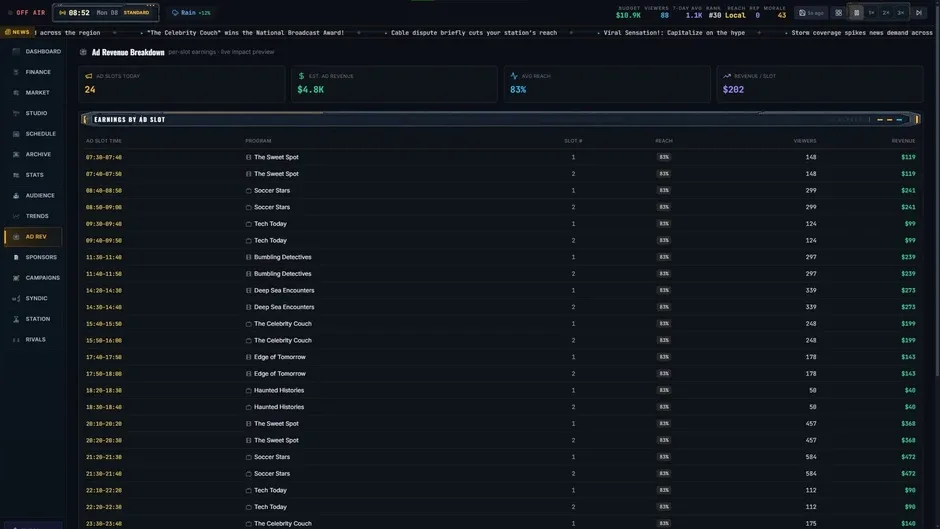The image size is (940, 529).
Task: Set the game speed to 2x
Action: click(885, 13)
